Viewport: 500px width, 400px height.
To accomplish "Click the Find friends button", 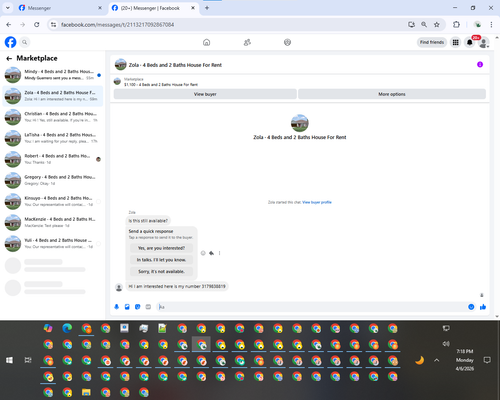I will pos(432,42).
